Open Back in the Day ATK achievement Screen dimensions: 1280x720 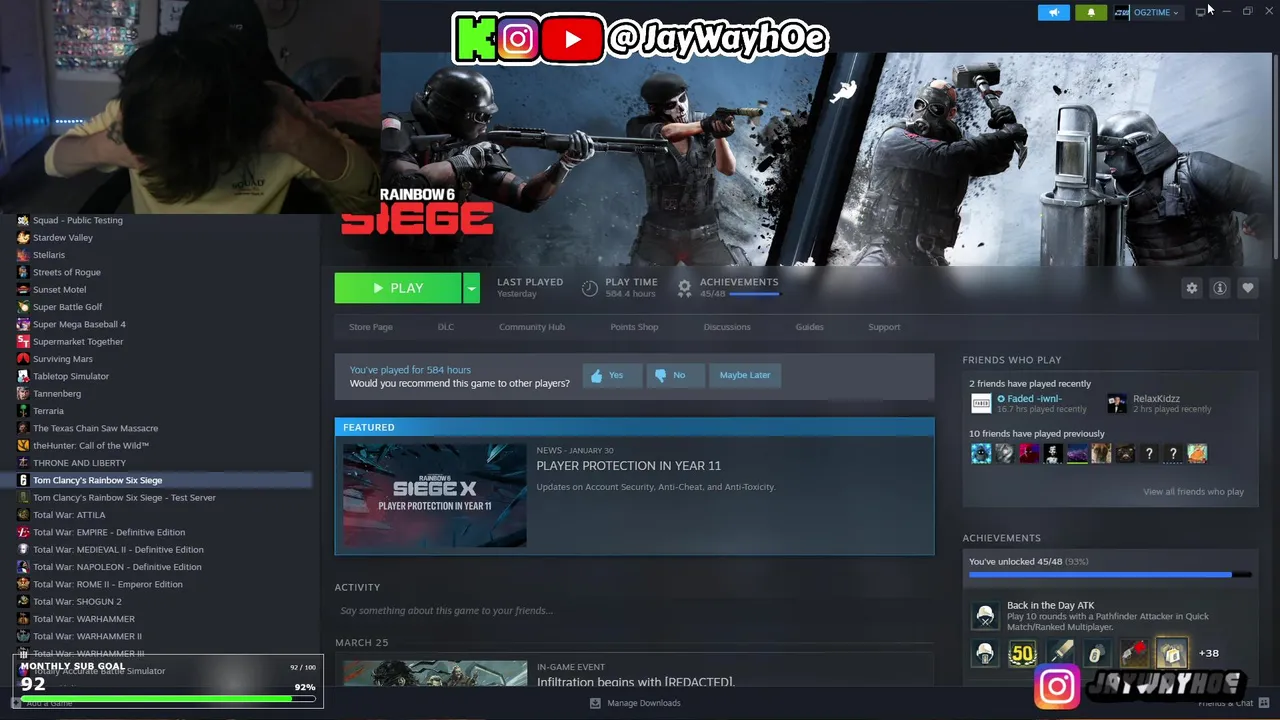[x=1050, y=605]
